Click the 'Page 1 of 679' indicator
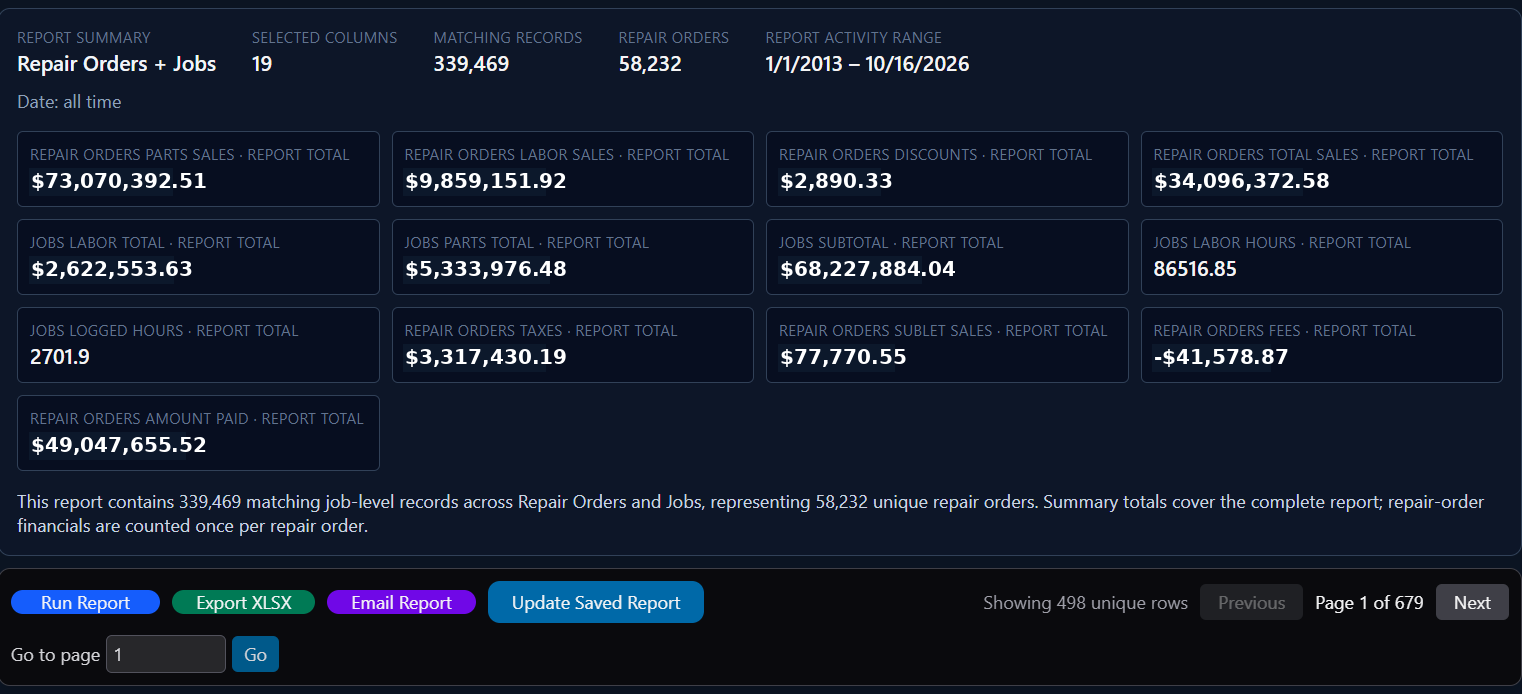Image resolution: width=1522 pixels, height=694 pixels. pyautogui.click(x=1369, y=602)
